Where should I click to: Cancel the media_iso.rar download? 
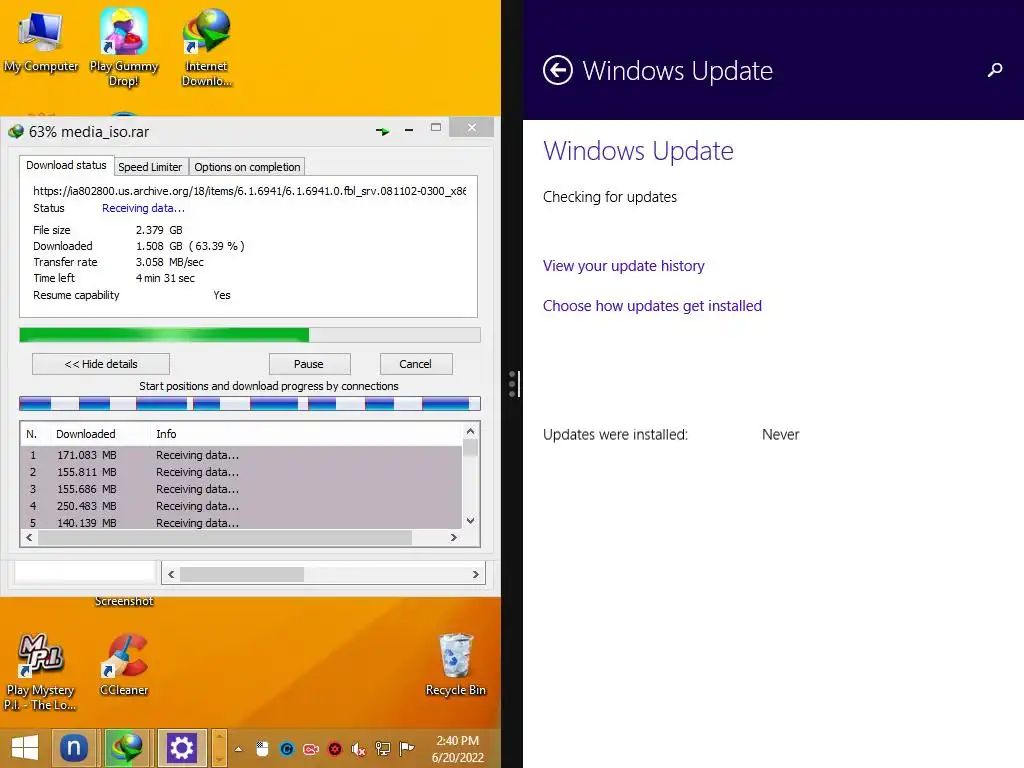click(x=415, y=364)
